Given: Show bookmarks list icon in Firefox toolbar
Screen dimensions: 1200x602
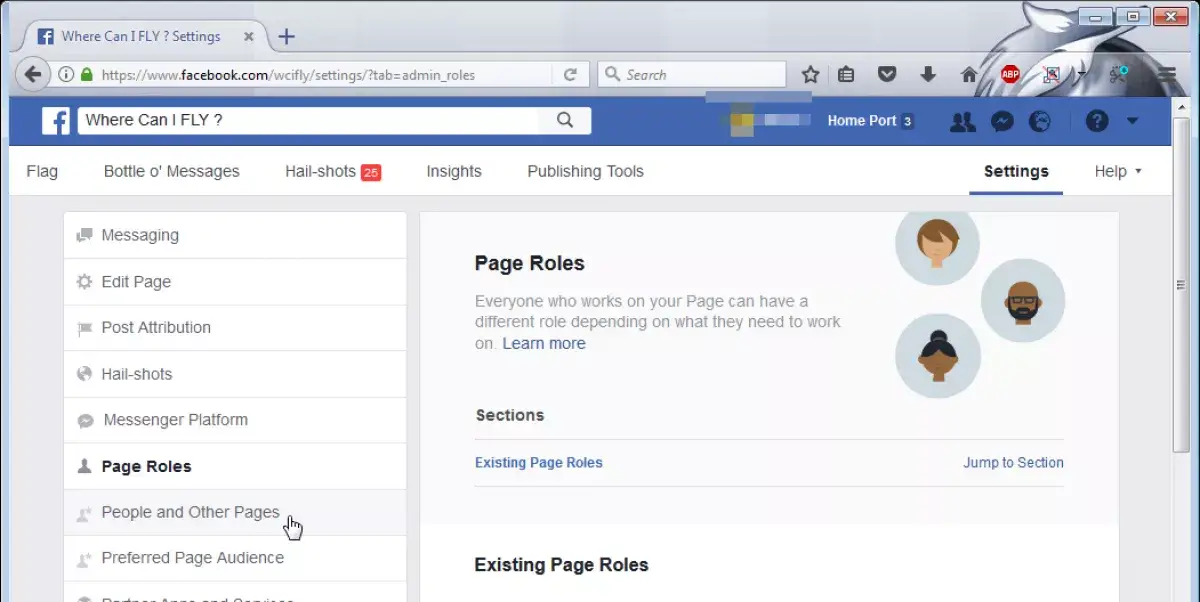Looking at the screenshot, I should (846, 75).
